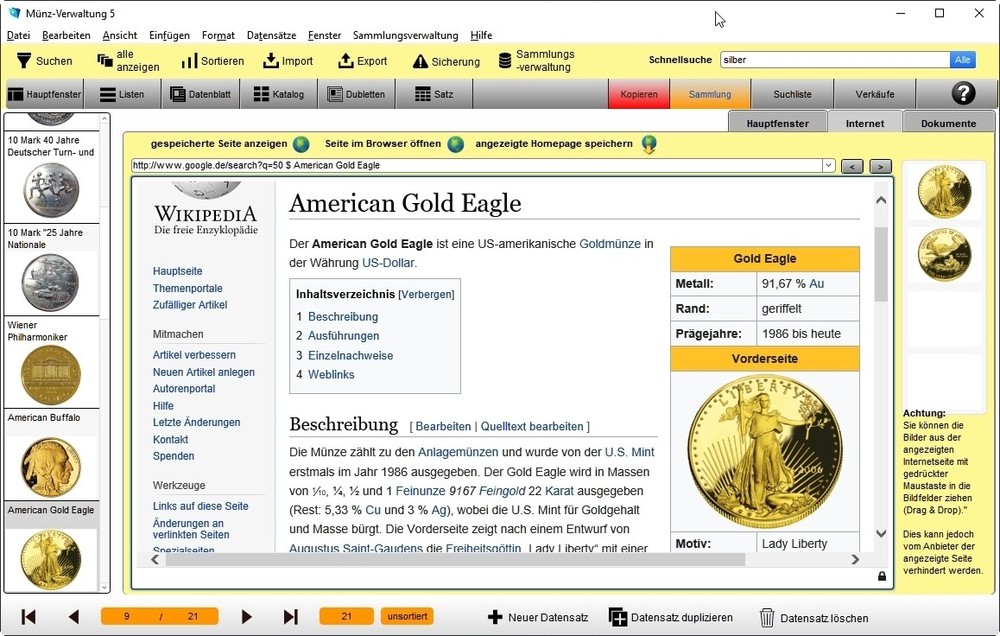Switch to the Dokumente tab
Image resolution: width=1000 pixels, height=636 pixels.
[948, 123]
